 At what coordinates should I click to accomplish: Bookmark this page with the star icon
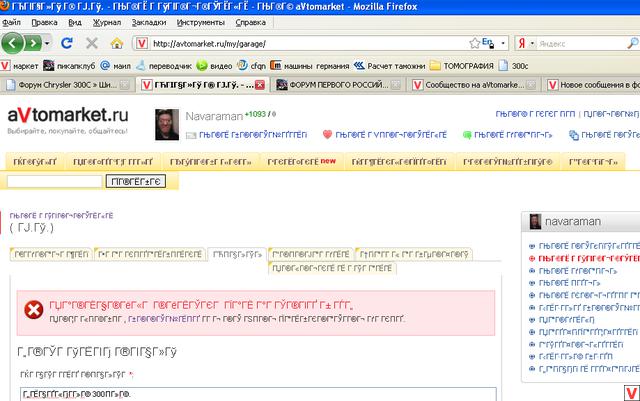[474, 43]
